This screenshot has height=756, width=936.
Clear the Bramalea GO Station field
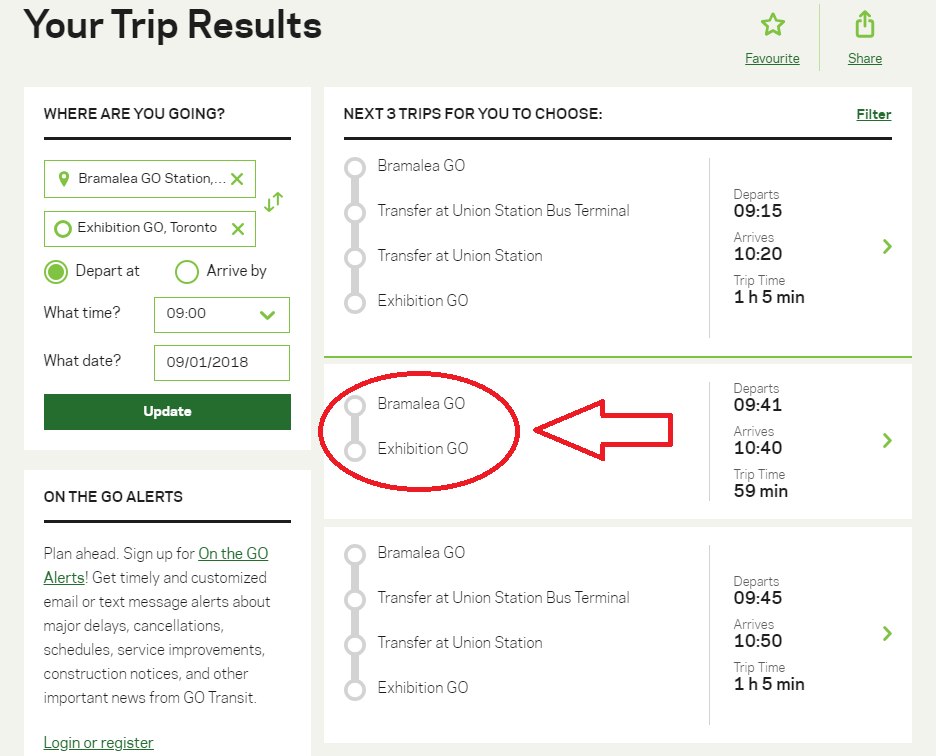tap(237, 179)
